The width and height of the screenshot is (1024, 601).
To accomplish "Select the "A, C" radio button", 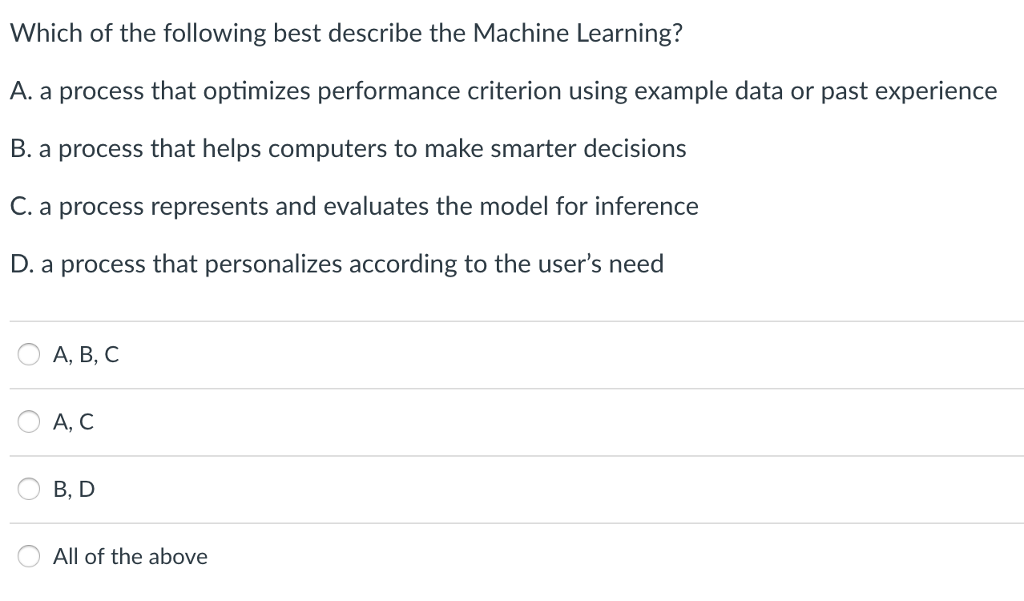I will [29, 422].
